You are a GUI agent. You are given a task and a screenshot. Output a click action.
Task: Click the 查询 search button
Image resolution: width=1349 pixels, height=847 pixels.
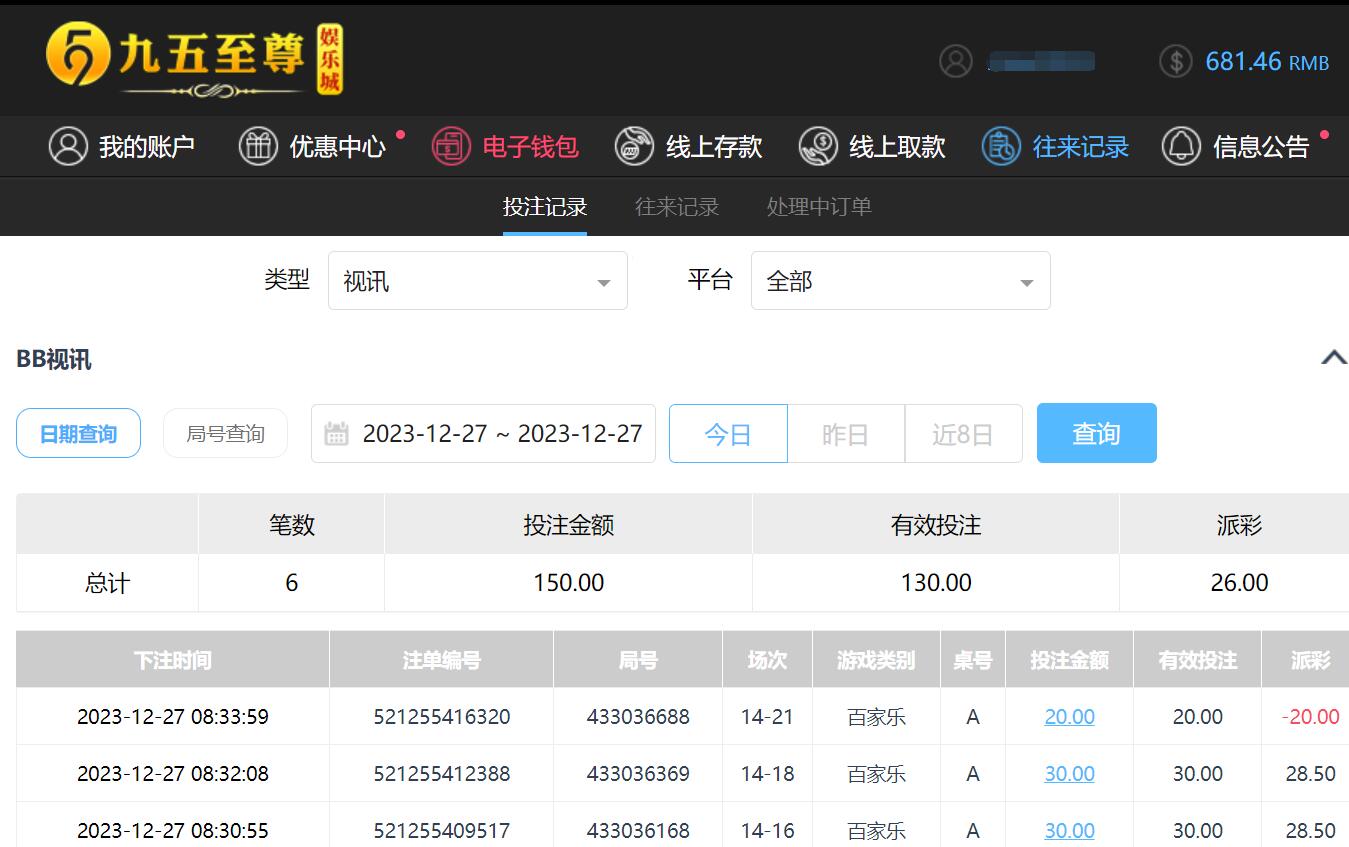pyautogui.click(x=1097, y=433)
